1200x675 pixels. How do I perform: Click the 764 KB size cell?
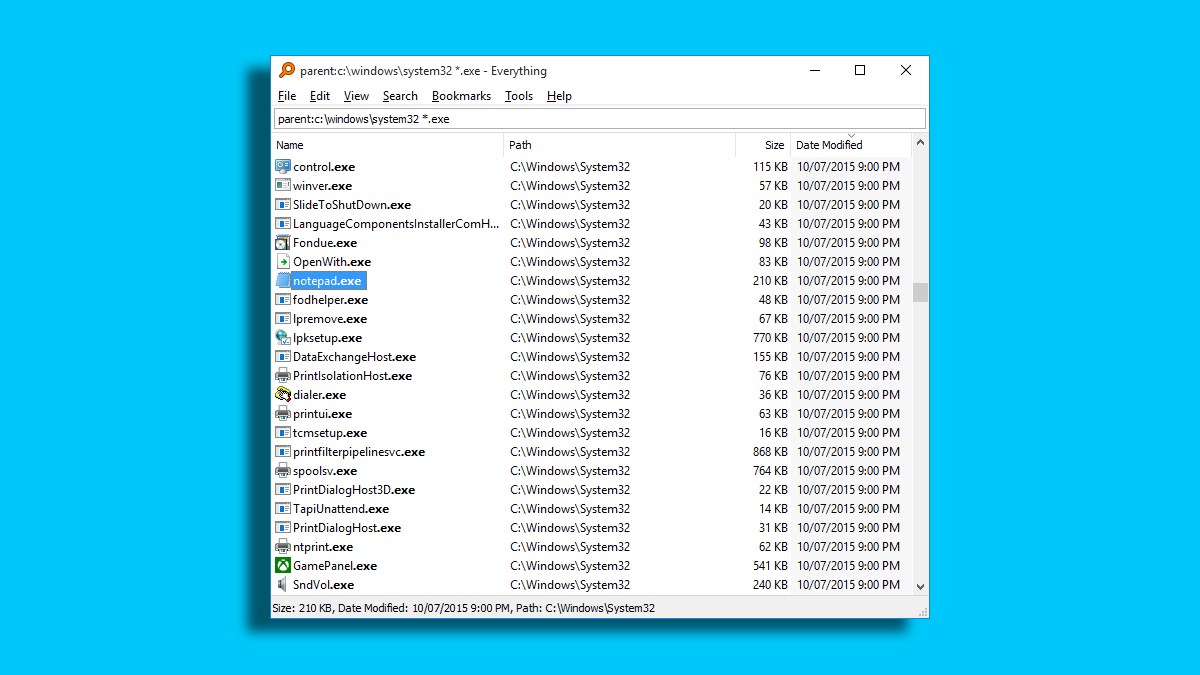click(770, 471)
